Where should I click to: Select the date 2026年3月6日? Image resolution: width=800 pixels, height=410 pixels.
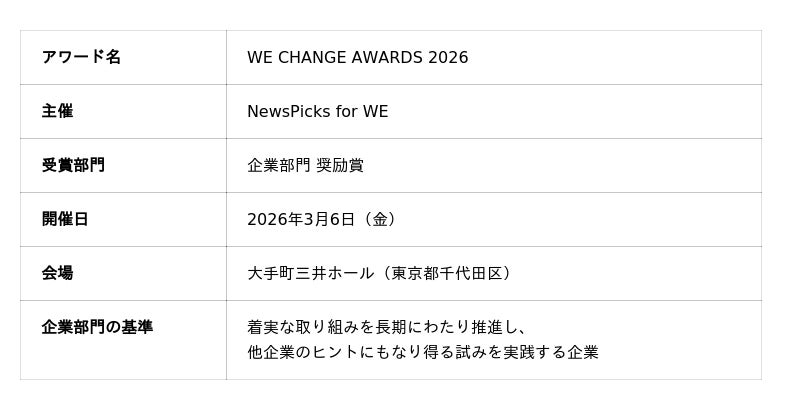pyautogui.click(x=301, y=219)
